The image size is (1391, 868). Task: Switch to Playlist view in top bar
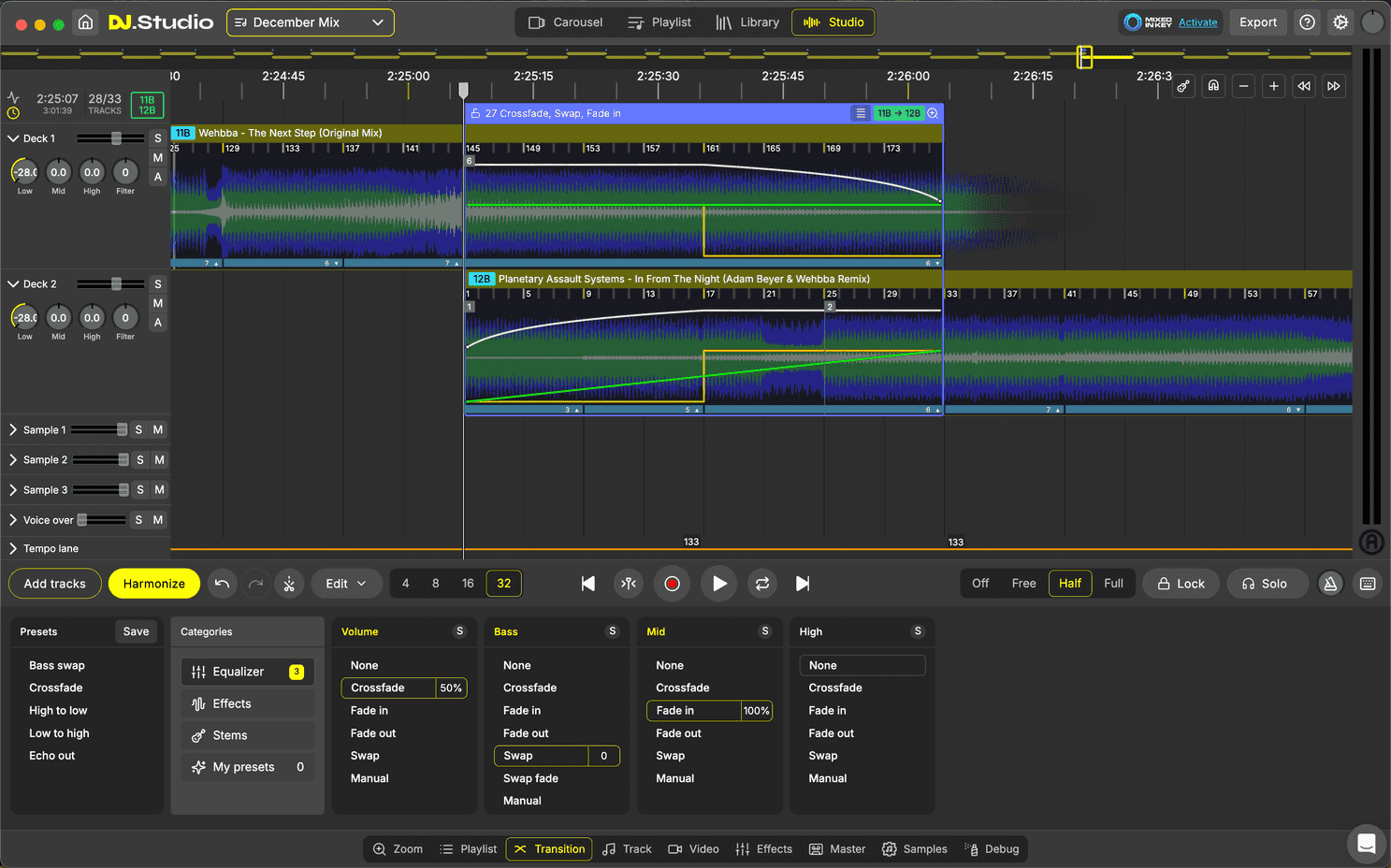[659, 22]
